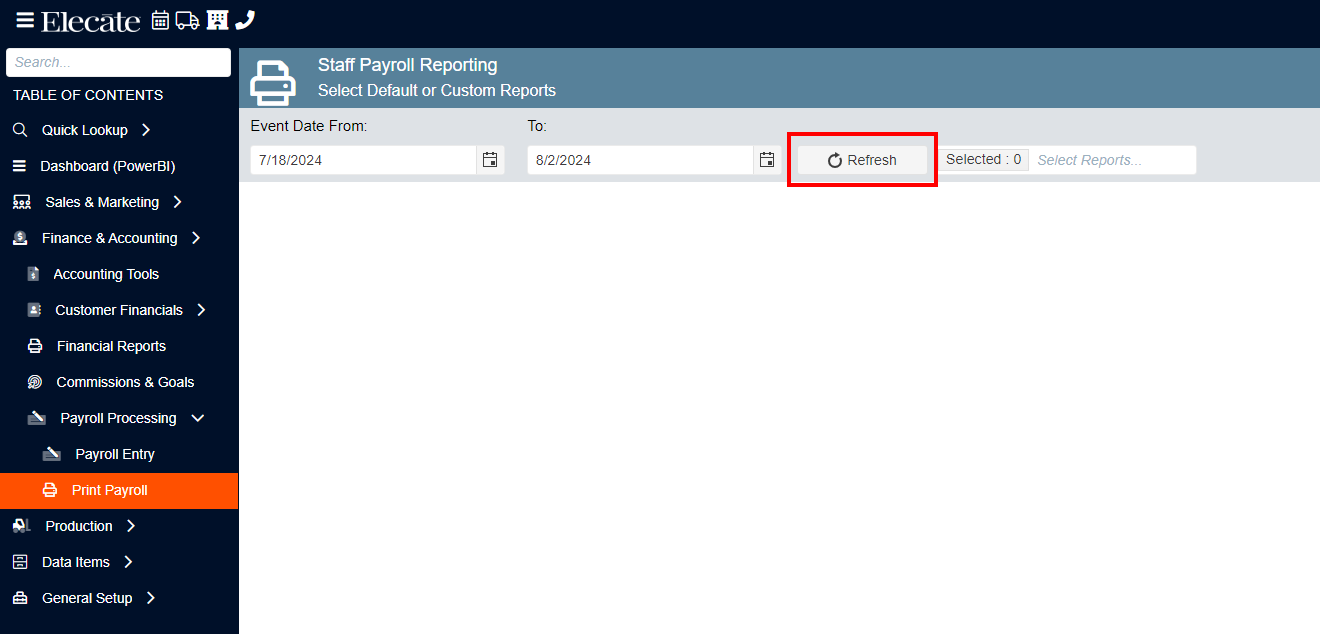Expand the General Setup chevron
1320x634 pixels.
coord(151,598)
